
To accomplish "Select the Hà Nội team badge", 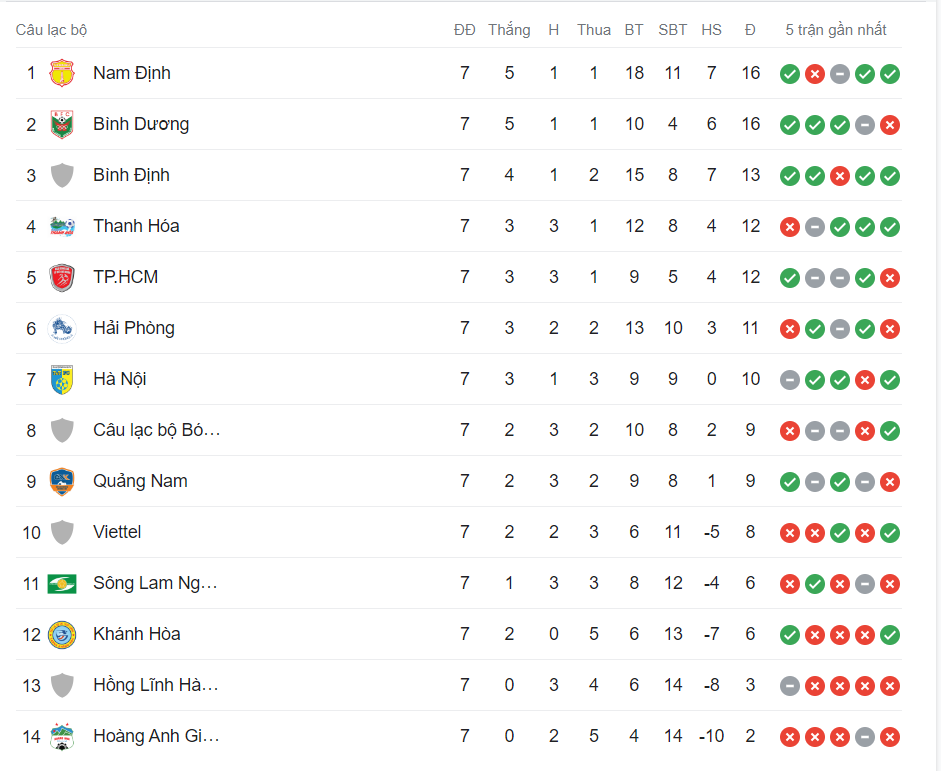I will tap(63, 379).
